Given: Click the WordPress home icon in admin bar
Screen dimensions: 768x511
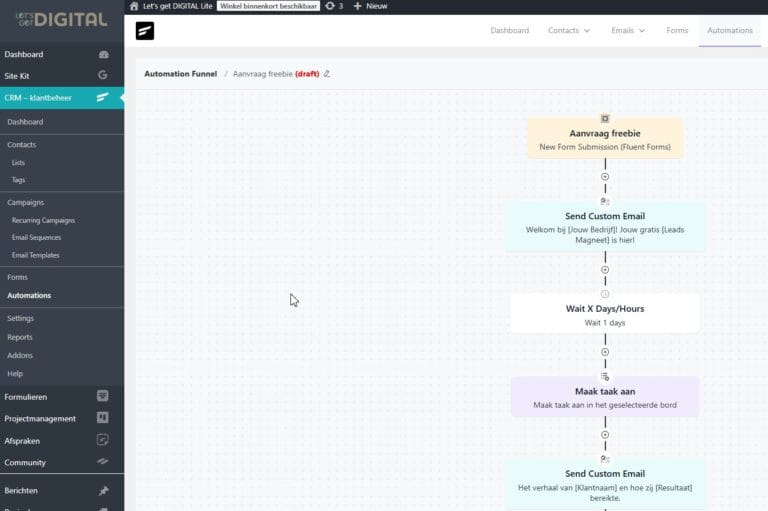Looking at the screenshot, I should pyautogui.click(x=134, y=6).
